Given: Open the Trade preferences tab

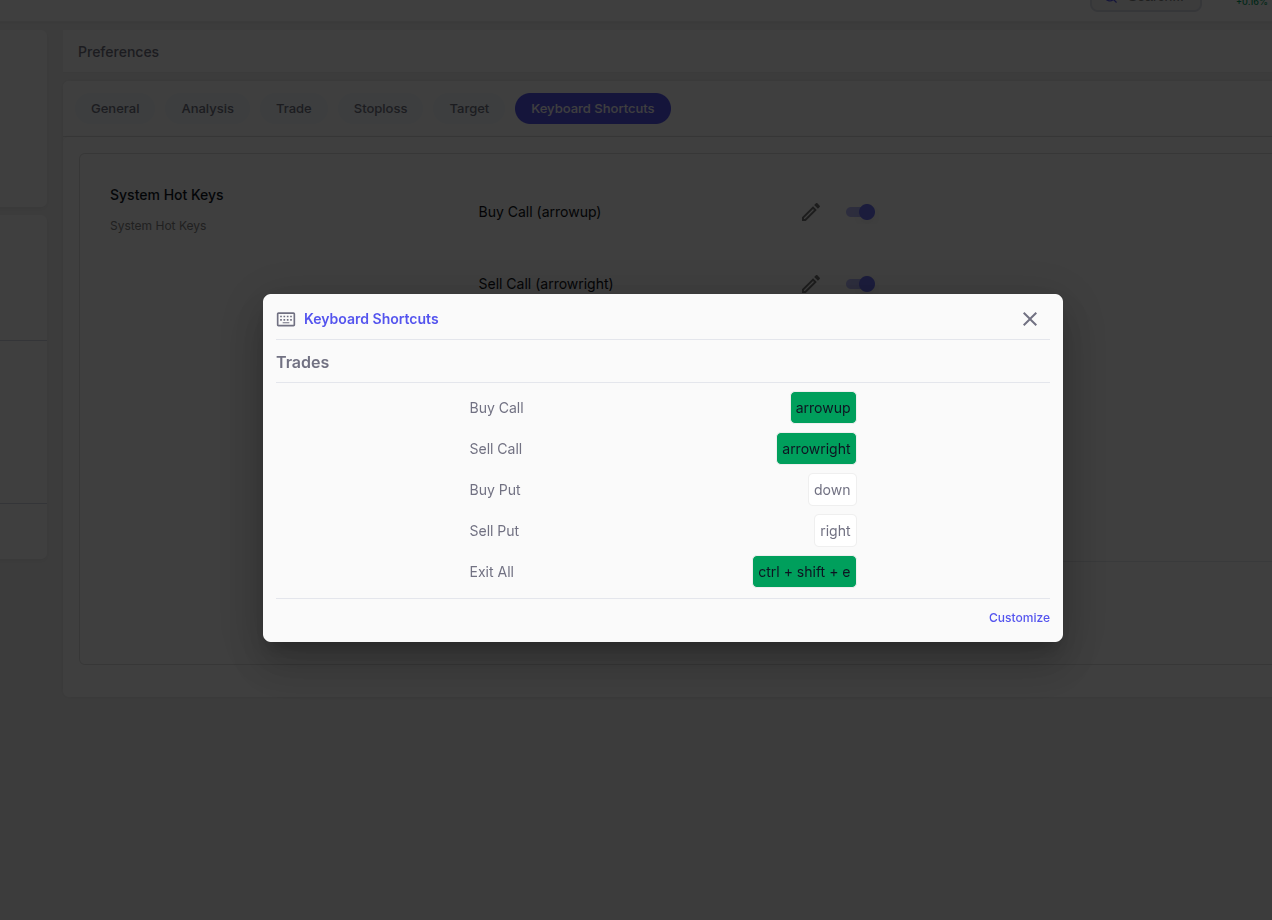Looking at the screenshot, I should tap(294, 109).
